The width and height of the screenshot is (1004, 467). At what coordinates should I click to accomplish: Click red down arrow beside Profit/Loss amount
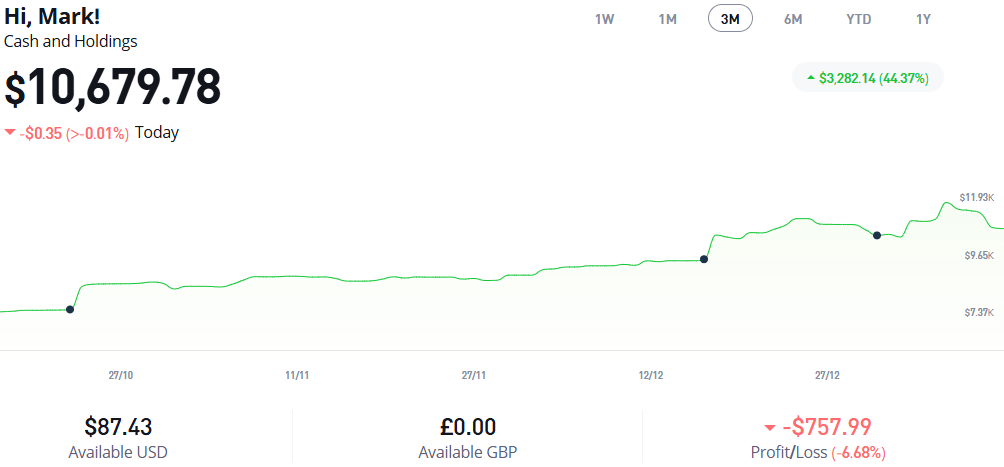point(769,428)
